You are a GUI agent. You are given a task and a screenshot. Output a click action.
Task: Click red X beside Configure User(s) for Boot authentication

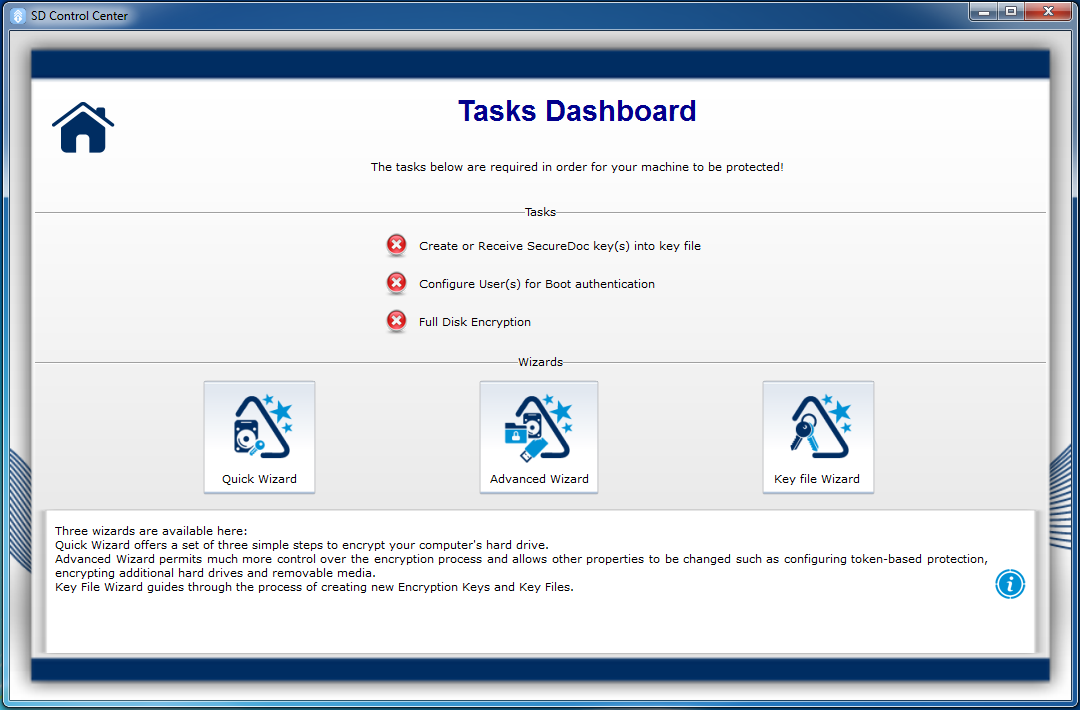(396, 282)
